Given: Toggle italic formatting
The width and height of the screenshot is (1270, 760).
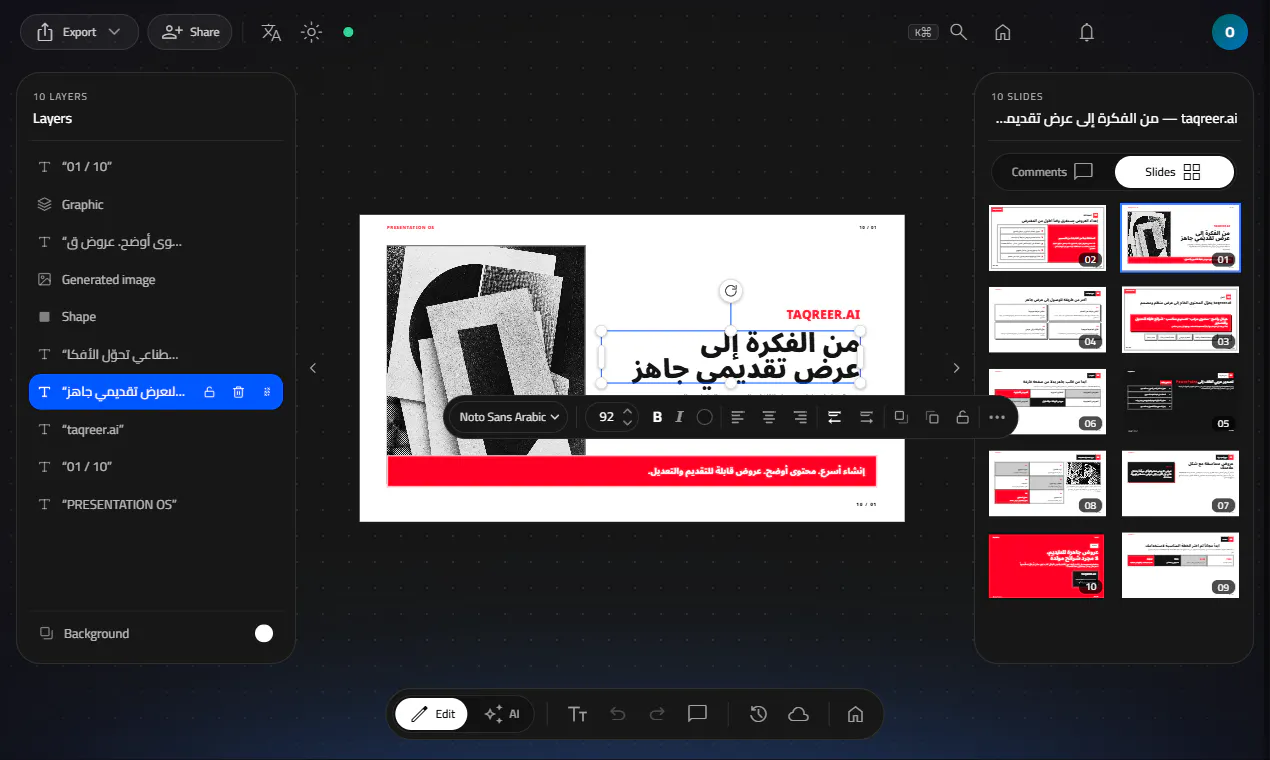Looking at the screenshot, I should (679, 417).
